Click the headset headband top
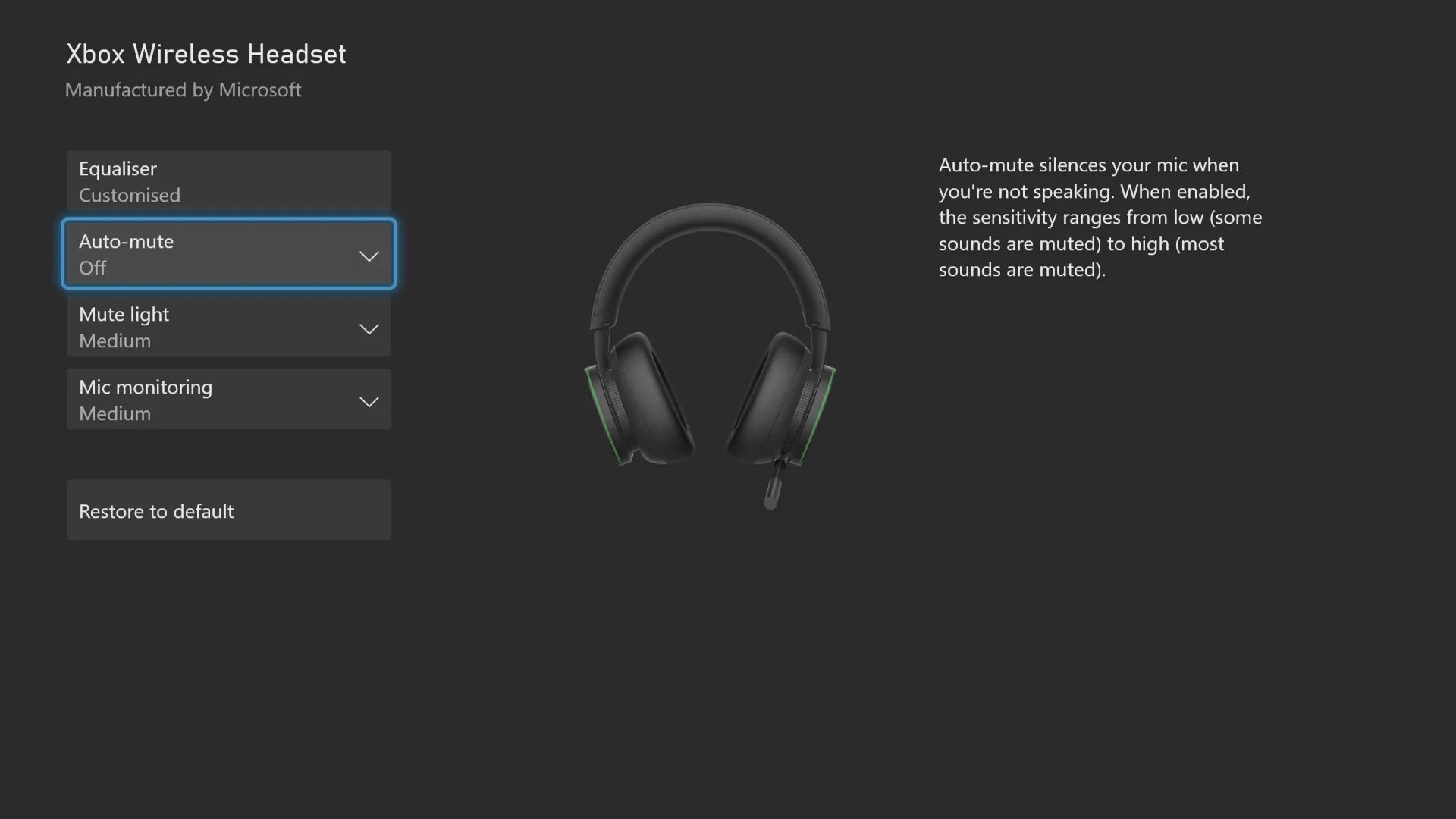This screenshot has width=1456, height=819. click(710, 216)
